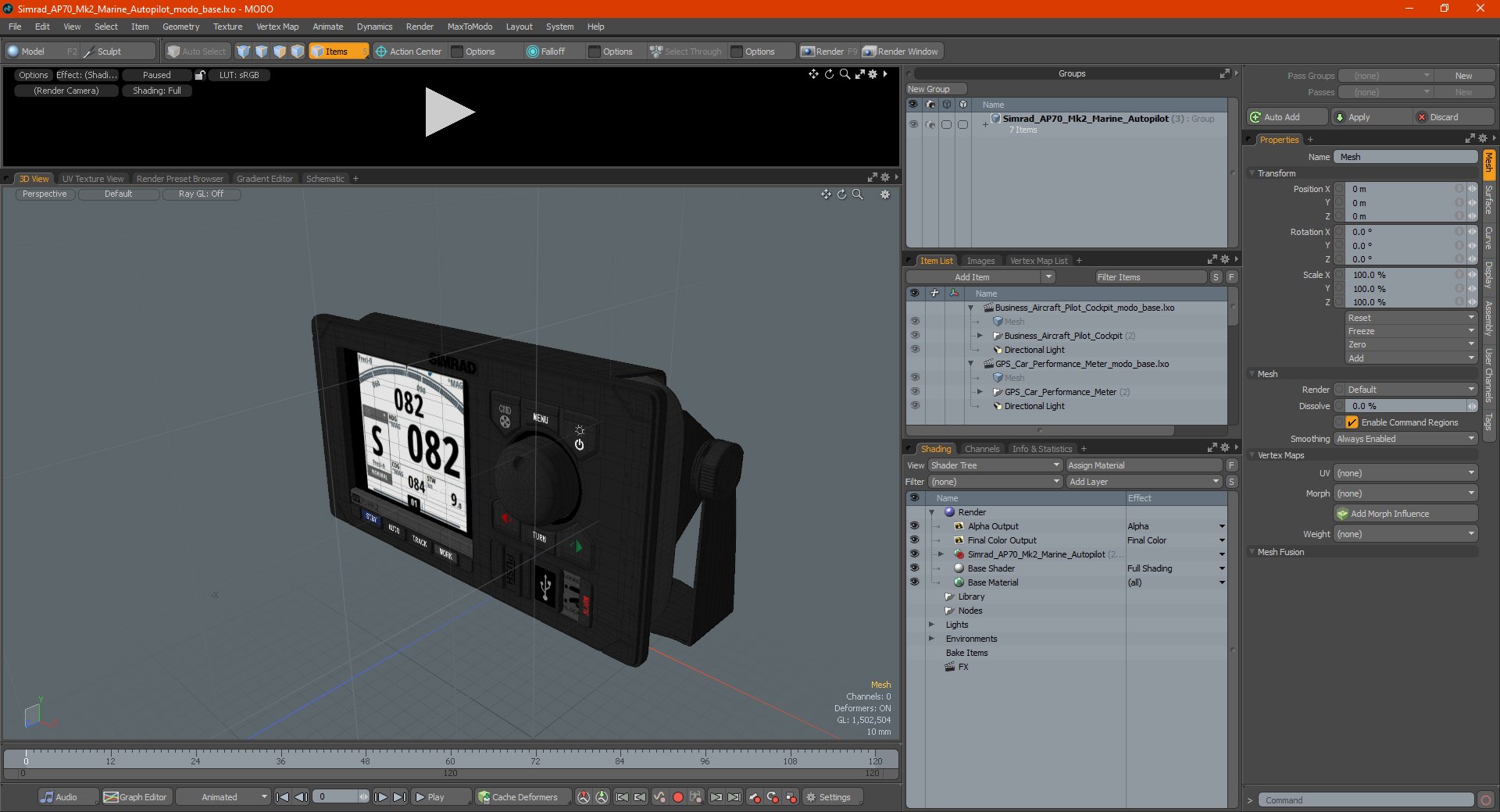
Task: Select the Falloff tool icon
Action: pyautogui.click(x=533, y=52)
